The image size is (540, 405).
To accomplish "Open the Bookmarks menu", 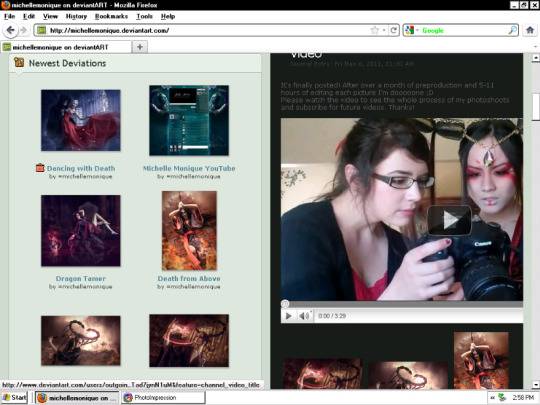I will coord(111,16).
